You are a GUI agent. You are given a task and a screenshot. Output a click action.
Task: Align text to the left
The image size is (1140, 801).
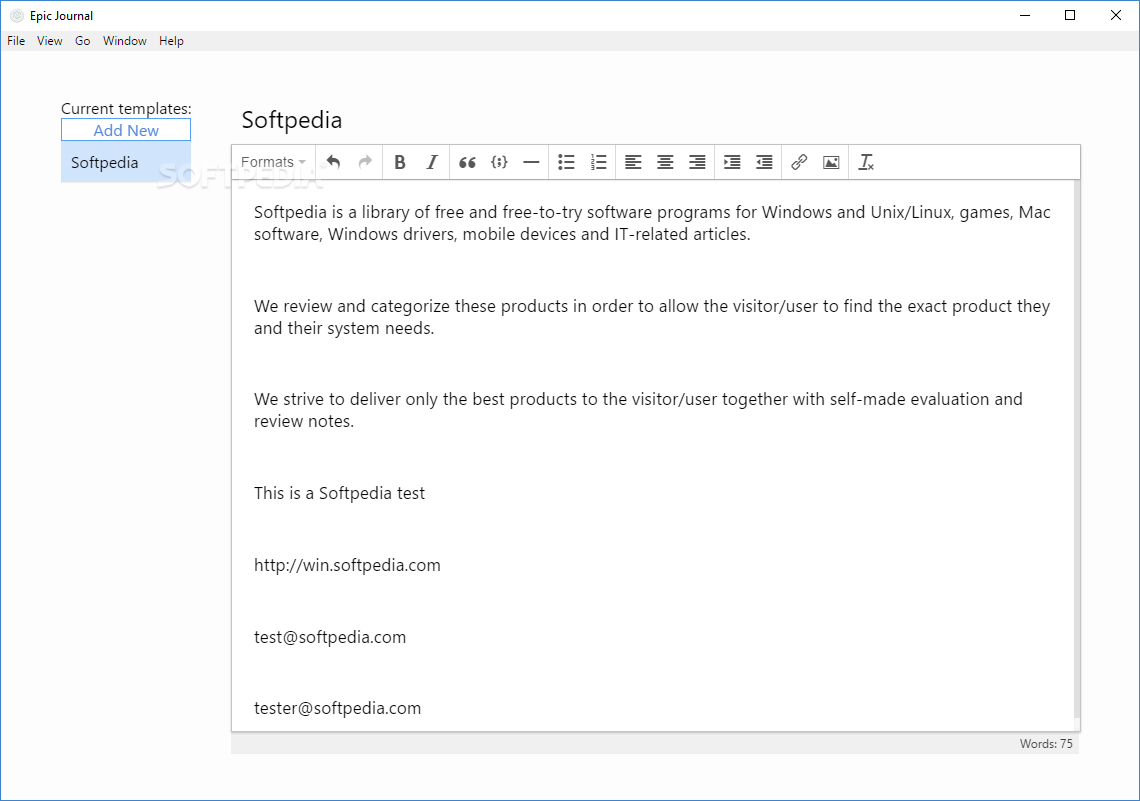(x=633, y=162)
